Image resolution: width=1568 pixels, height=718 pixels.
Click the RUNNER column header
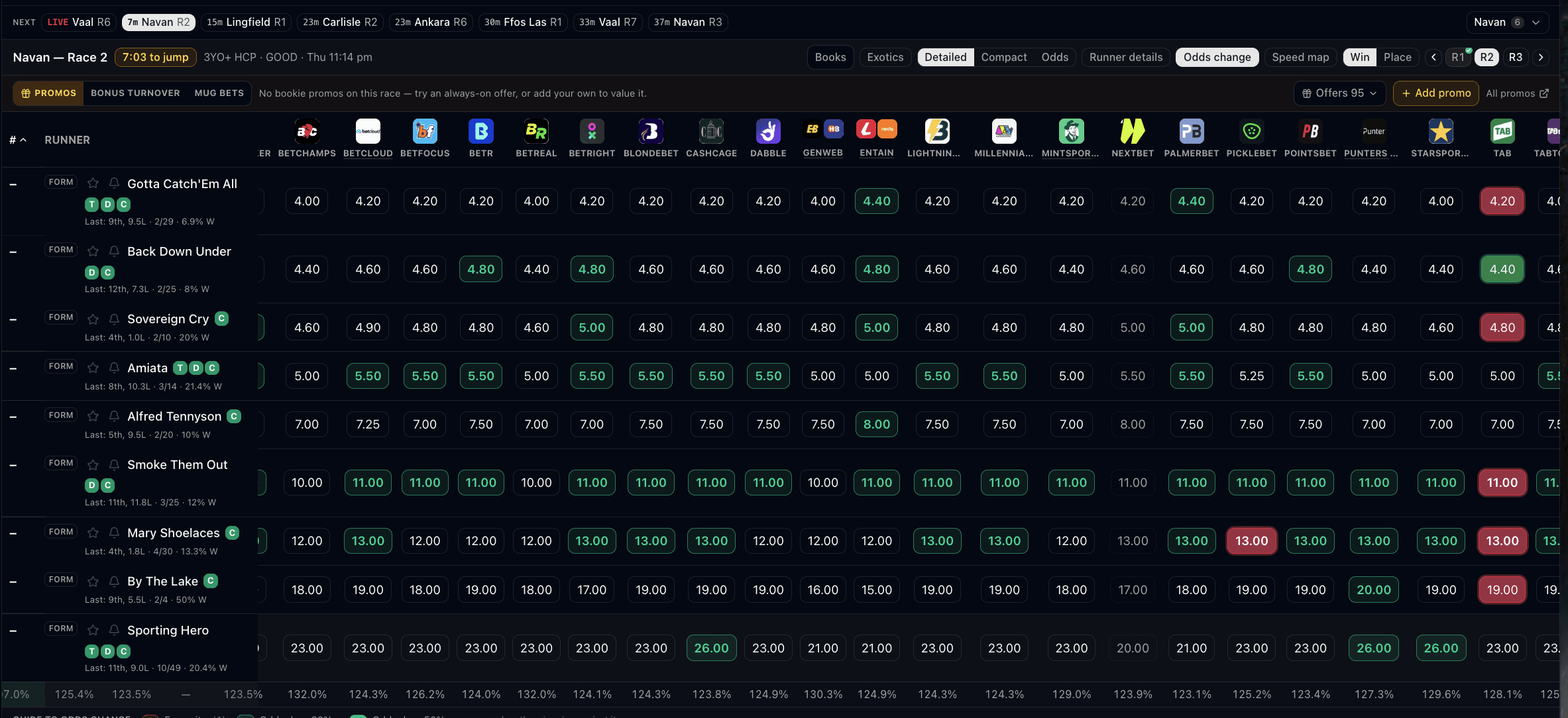67,140
